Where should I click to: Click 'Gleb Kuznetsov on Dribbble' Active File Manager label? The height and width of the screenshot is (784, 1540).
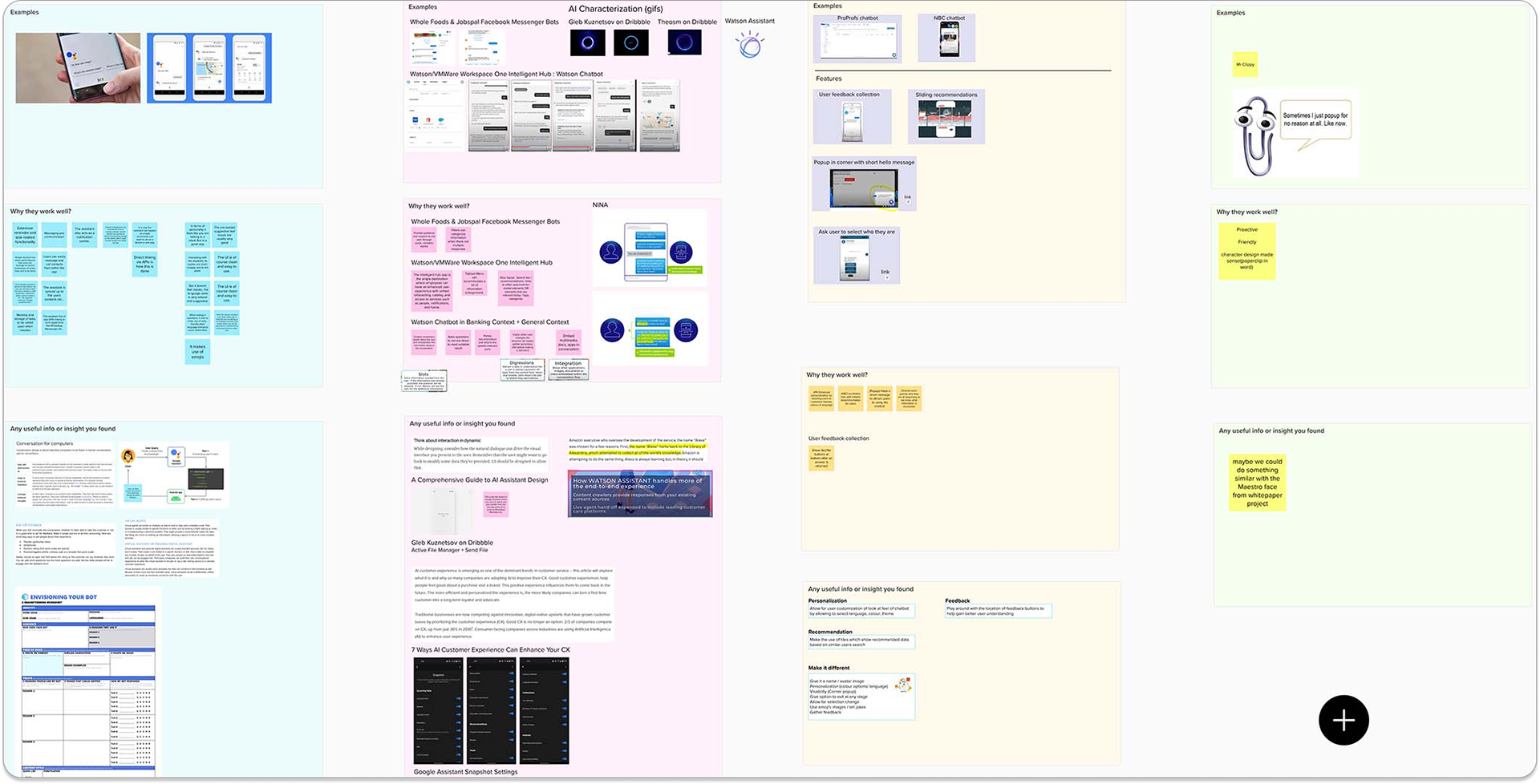coord(452,546)
